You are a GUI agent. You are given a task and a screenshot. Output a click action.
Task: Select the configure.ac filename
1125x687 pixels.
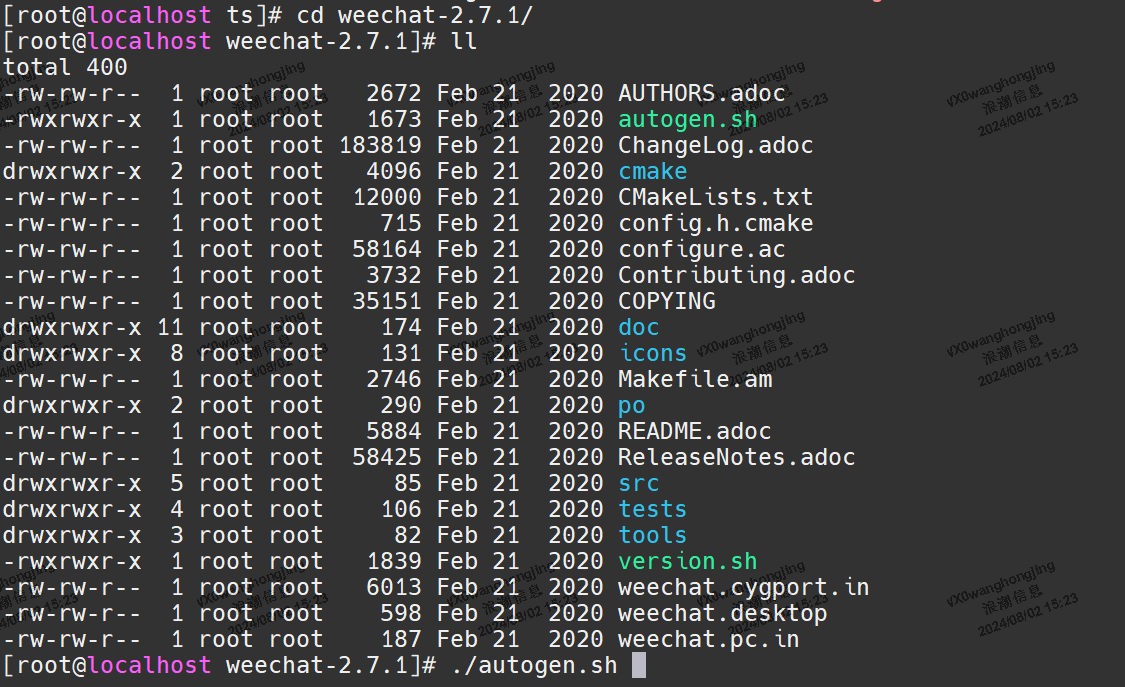[x=701, y=248]
